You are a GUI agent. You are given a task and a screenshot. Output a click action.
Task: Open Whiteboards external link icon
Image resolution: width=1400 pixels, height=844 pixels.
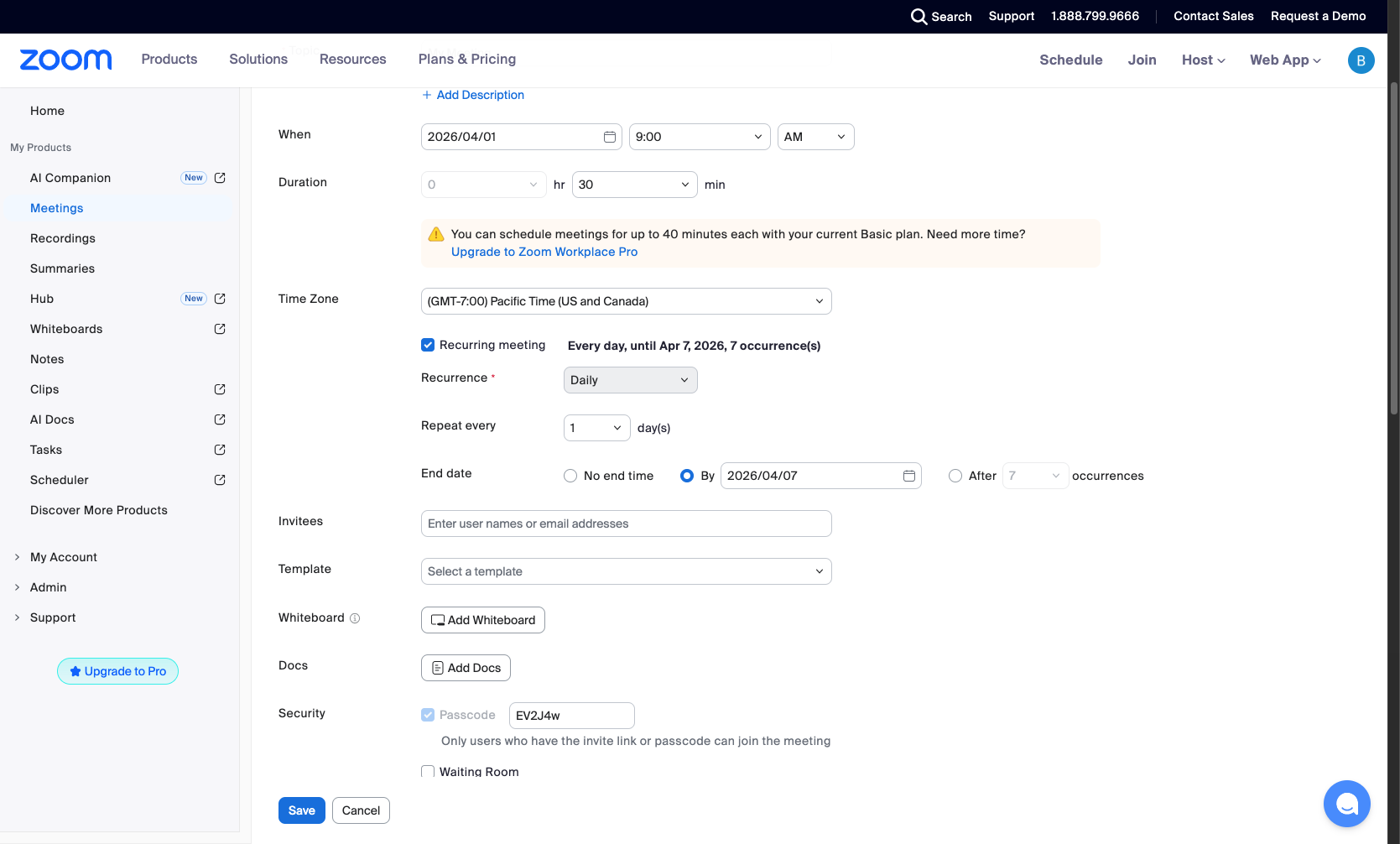click(220, 329)
